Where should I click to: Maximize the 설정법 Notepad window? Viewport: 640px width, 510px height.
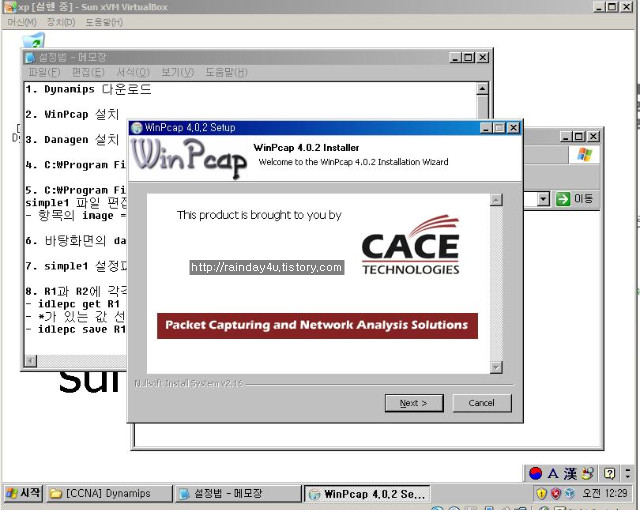coord(469,58)
